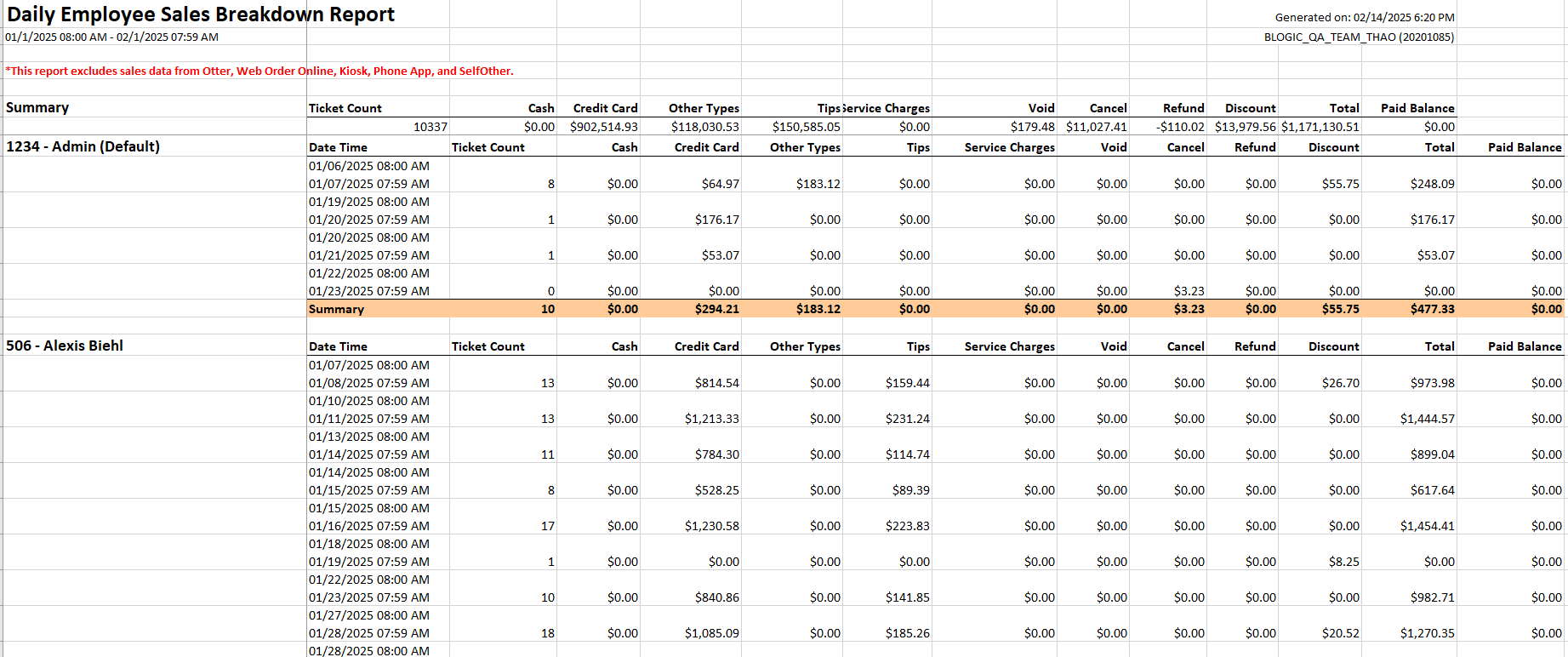
Task: Select the report date range cell under the title
Action: pos(111,37)
